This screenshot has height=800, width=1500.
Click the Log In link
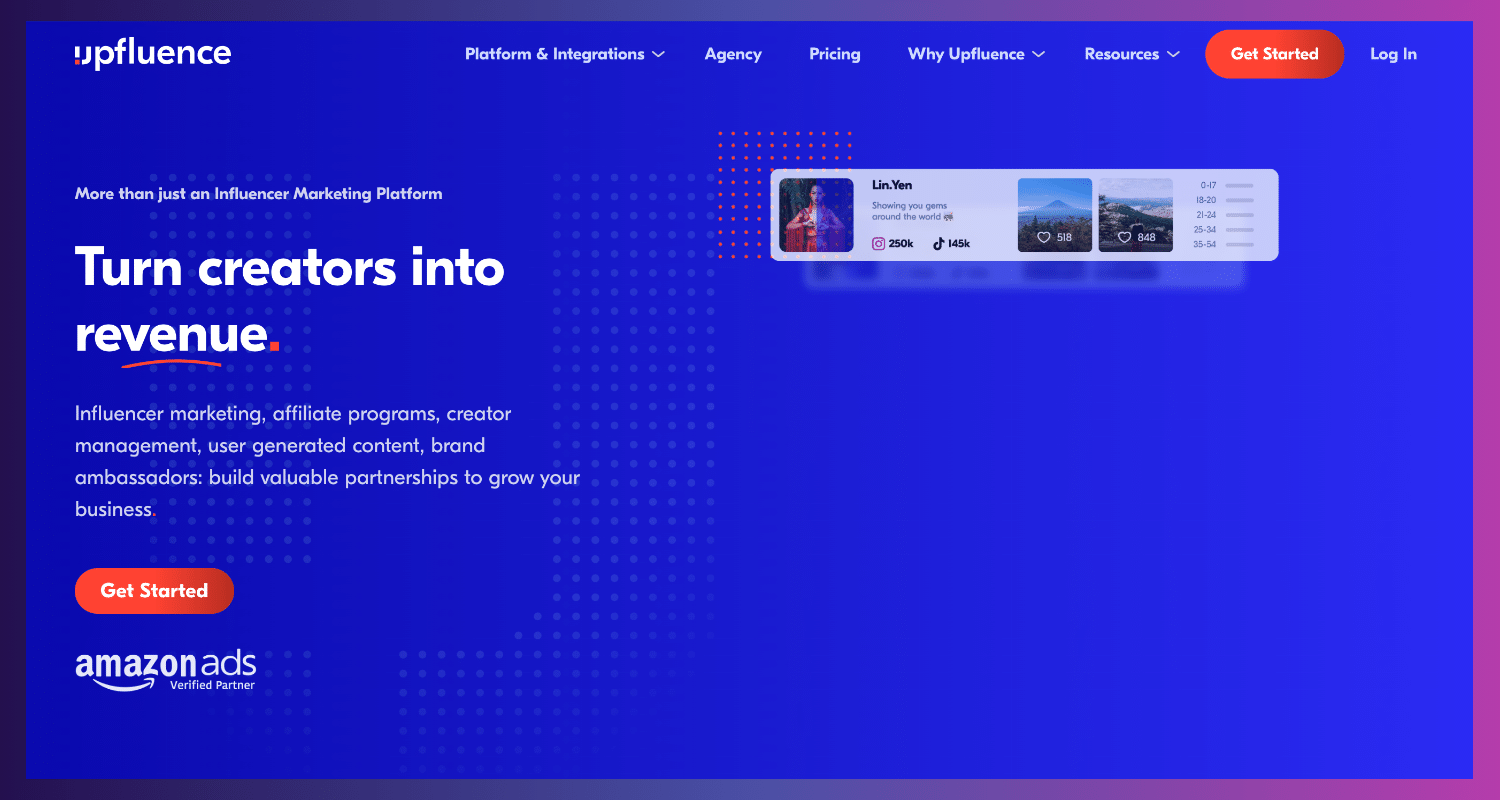(x=1393, y=54)
